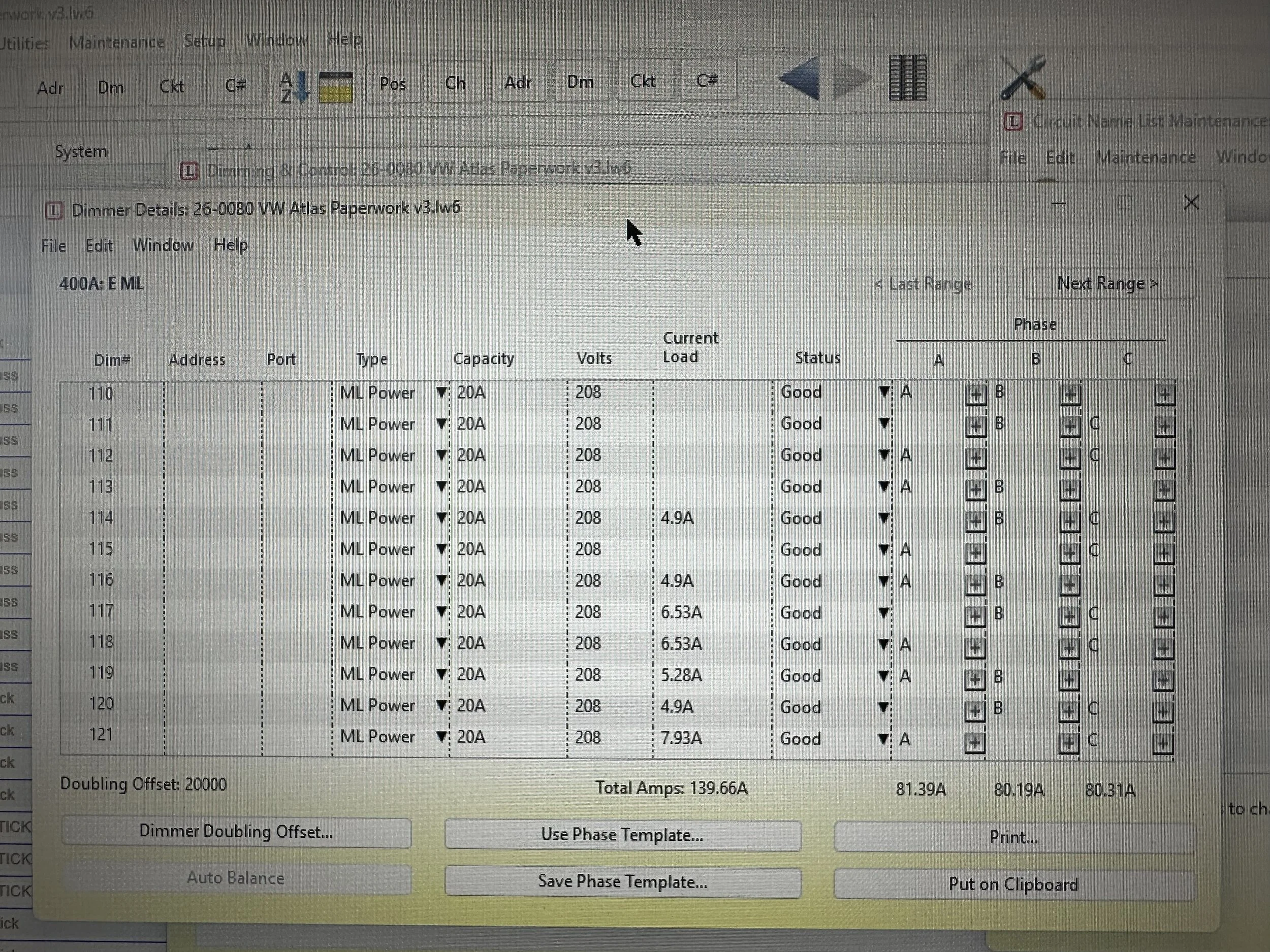Click the Pos toolbar button
Screen dimensions: 1270x952
point(393,84)
